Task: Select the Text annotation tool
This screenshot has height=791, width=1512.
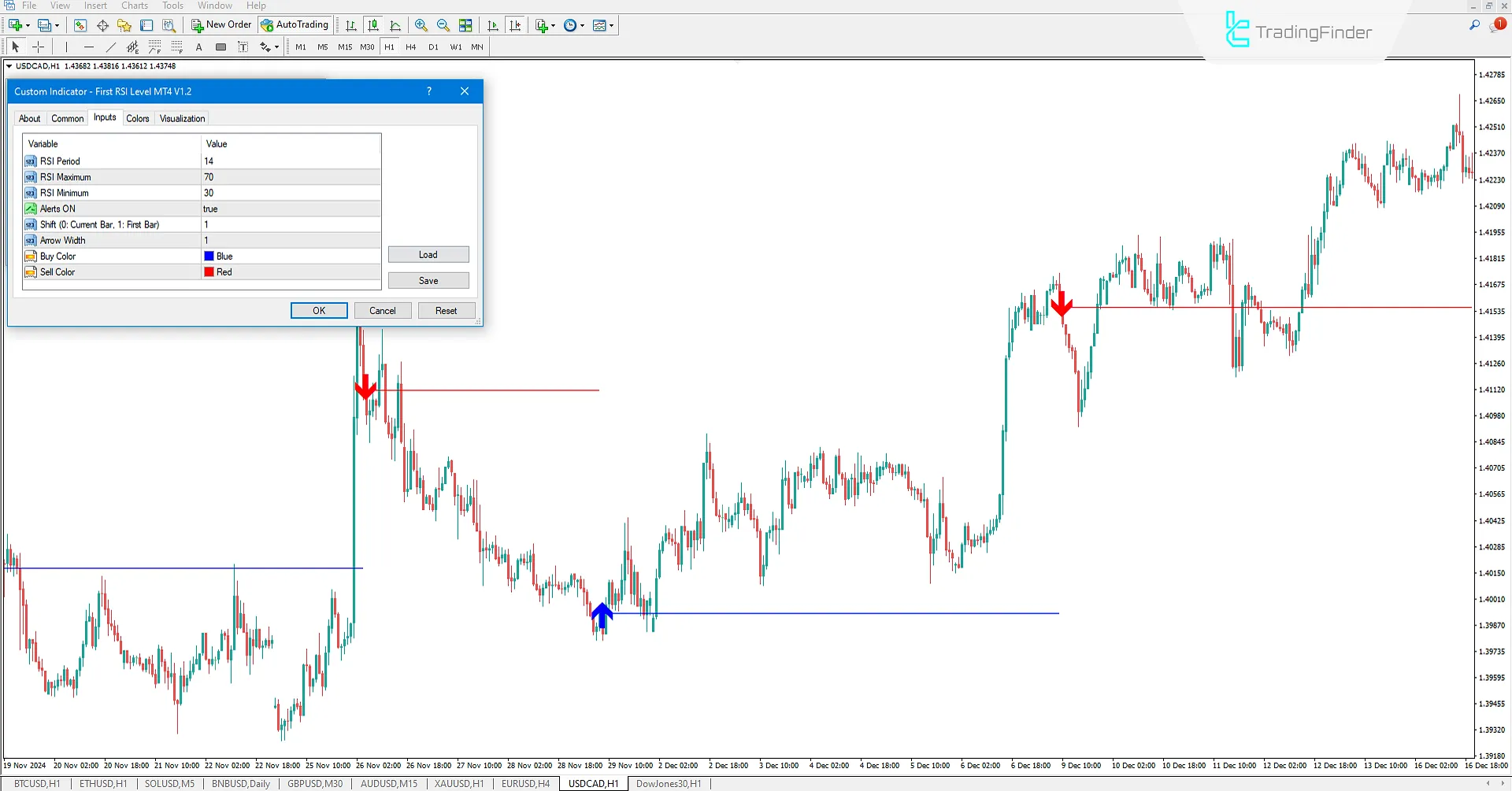Action: [198, 46]
